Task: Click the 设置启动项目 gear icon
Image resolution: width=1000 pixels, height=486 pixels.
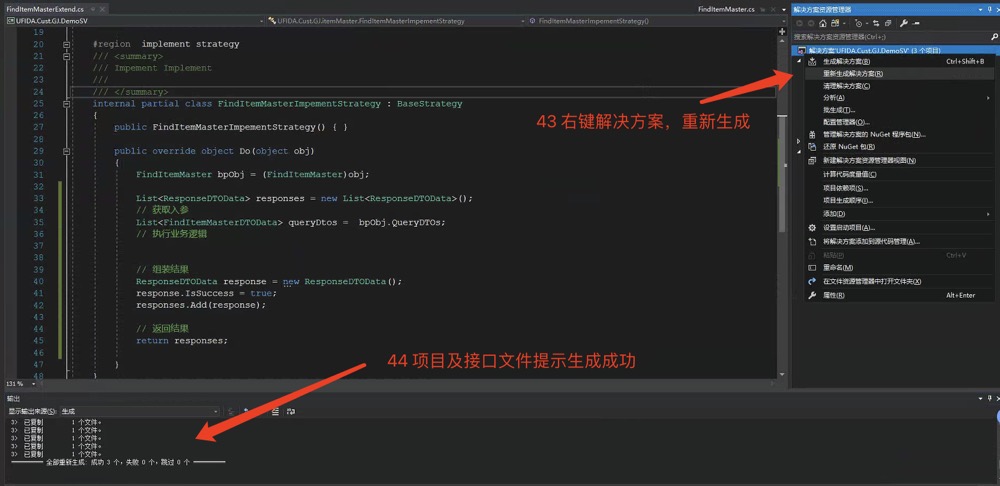Action: click(x=812, y=227)
